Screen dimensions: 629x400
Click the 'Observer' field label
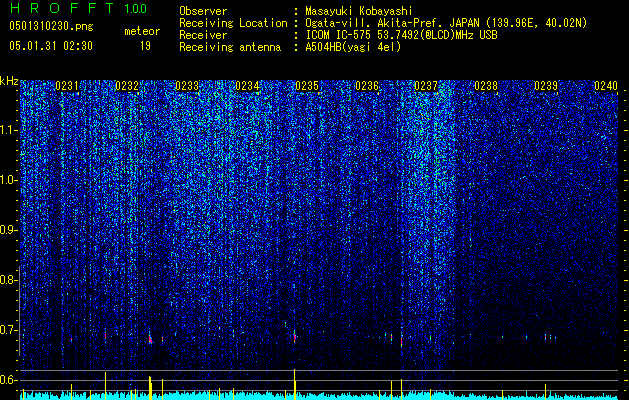click(x=203, y=11)
